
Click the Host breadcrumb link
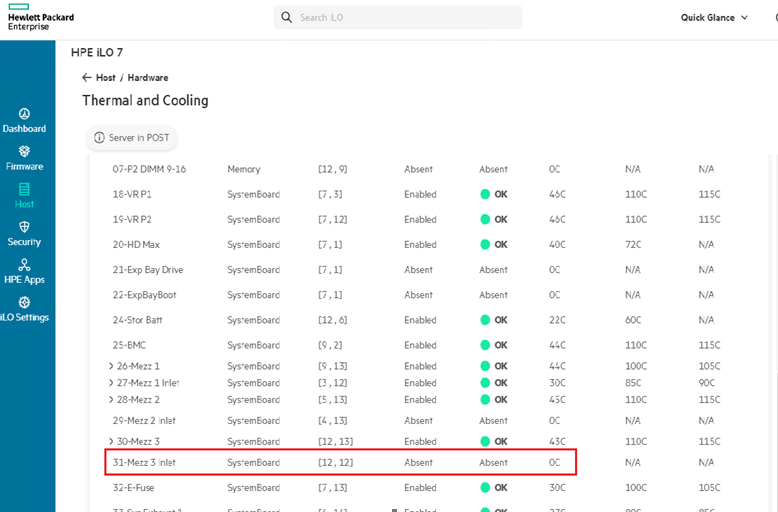(106, 77)
